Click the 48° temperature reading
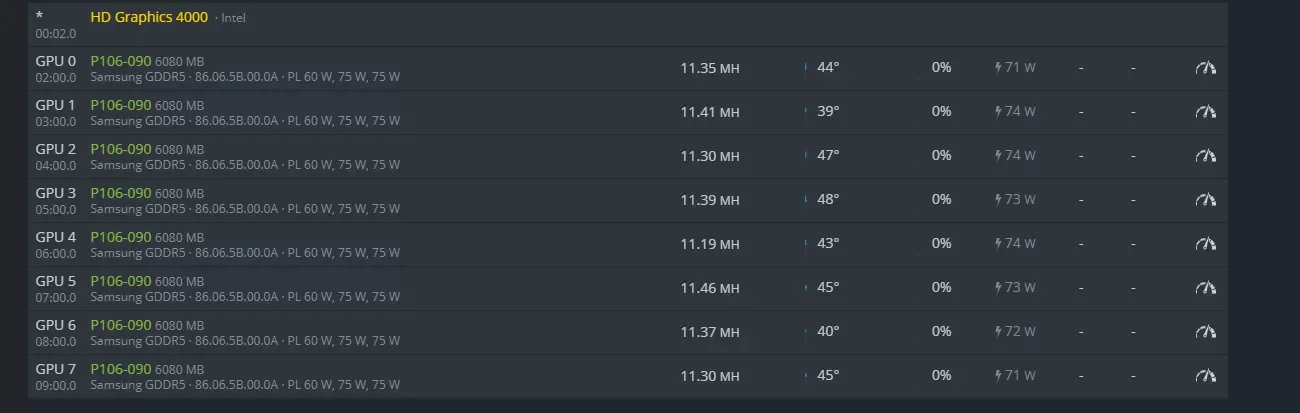 click(x=828, y=200)
